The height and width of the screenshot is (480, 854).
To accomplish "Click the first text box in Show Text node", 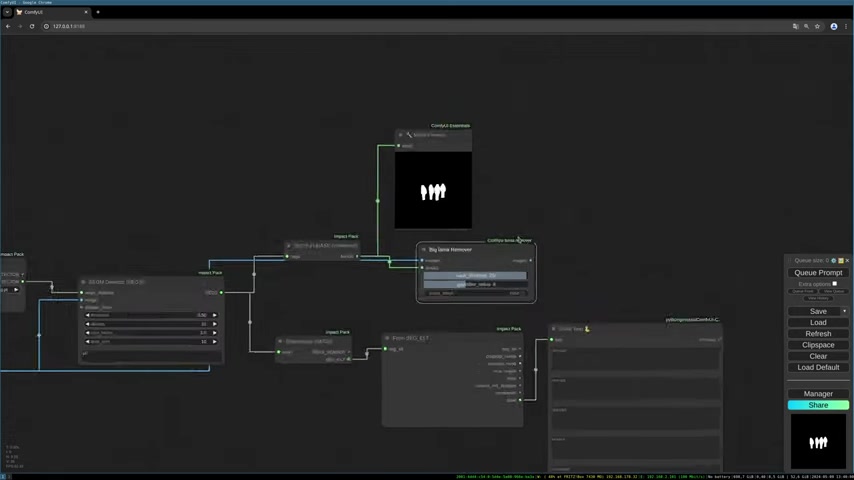I will pos(635,359).
